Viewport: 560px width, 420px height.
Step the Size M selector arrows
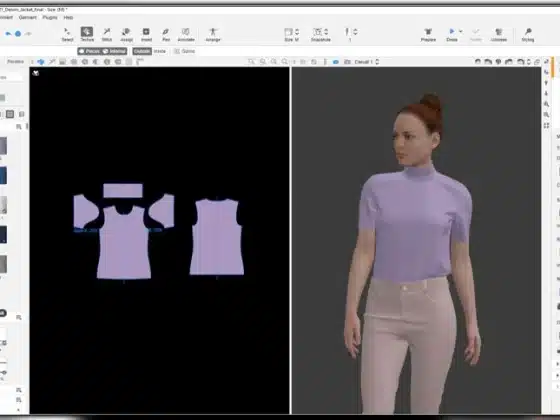(297, 32)
